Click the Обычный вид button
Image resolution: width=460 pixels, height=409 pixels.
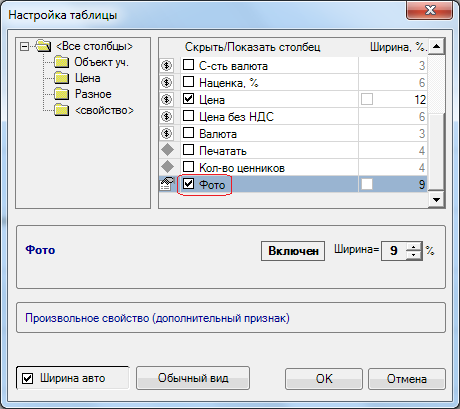point(193,378)
